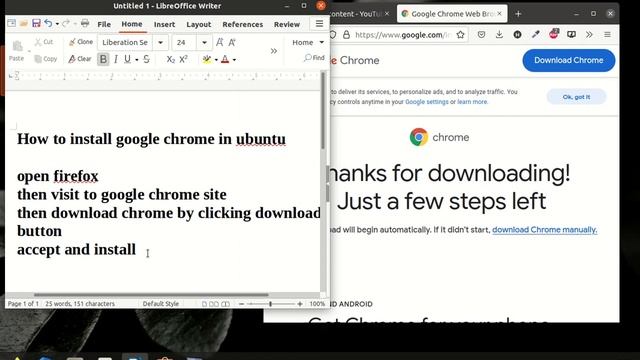Click the font size field showing 24
This screenshot has width=640, height=360.
(x=184, y=42)
